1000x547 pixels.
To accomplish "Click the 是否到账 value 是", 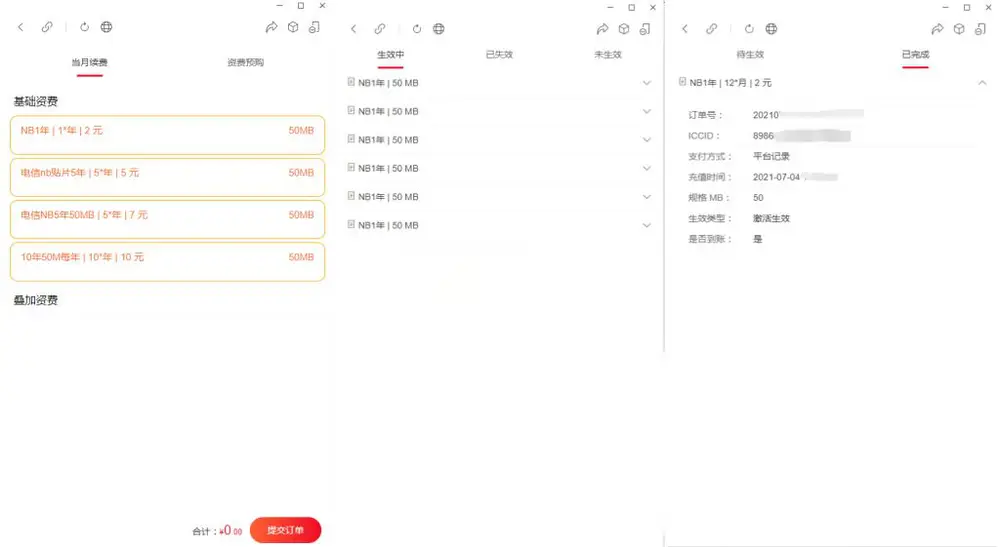I will pyautogui.click(x=758, y=239).
